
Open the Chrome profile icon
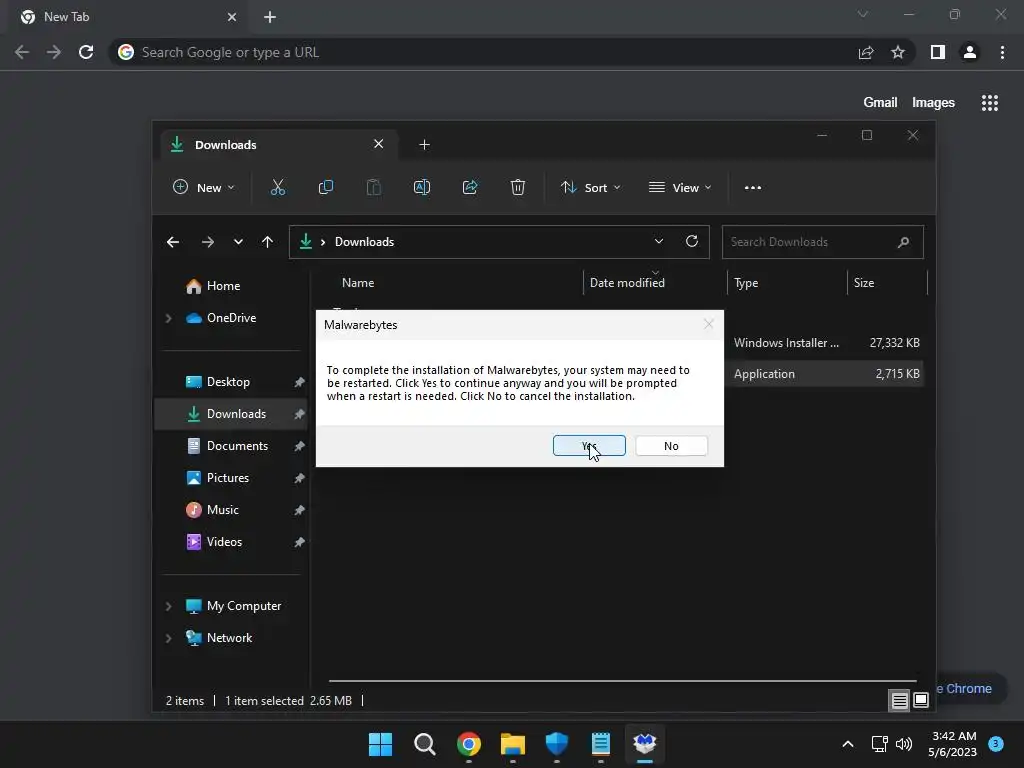click(970, 52)
